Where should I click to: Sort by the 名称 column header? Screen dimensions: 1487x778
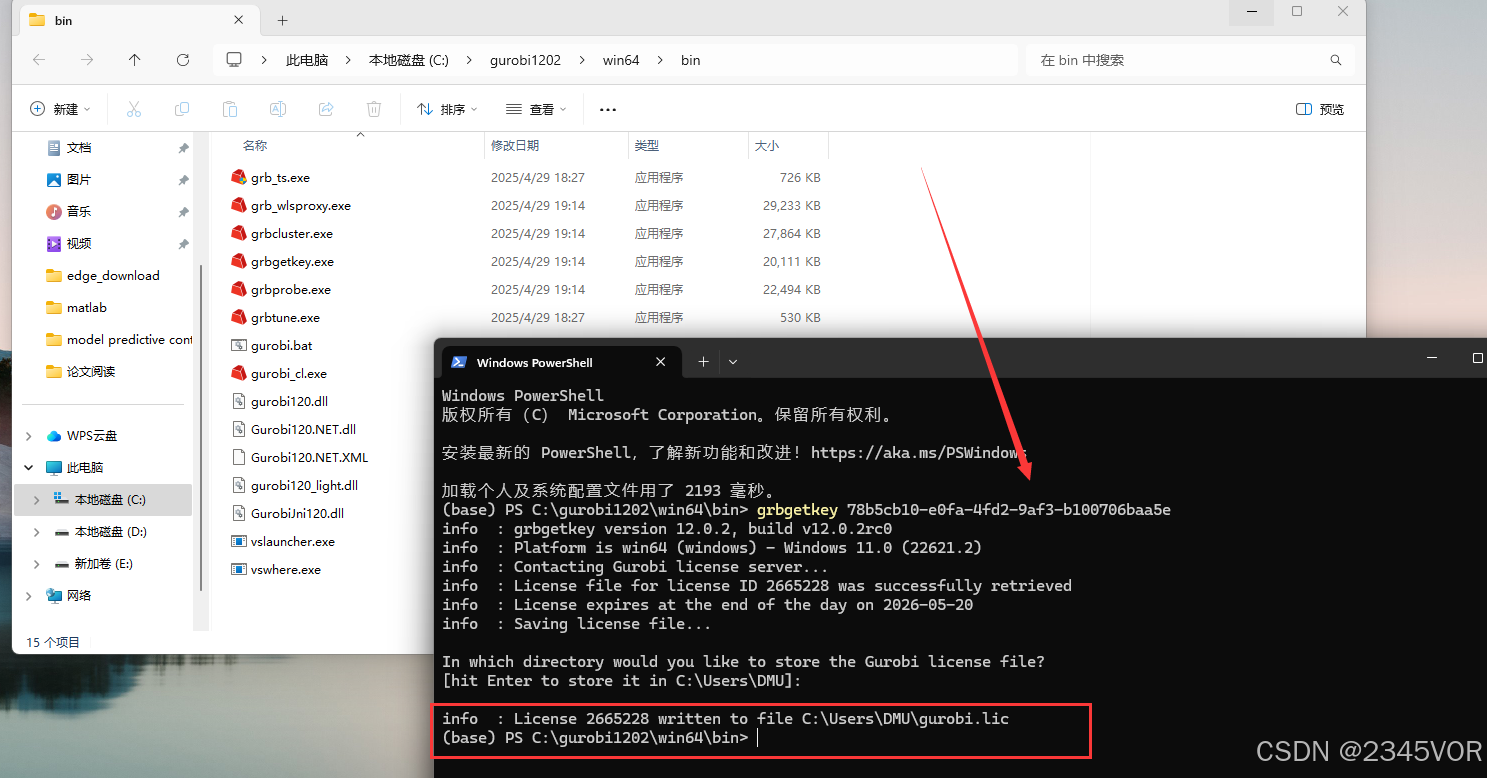pos(255,146)
